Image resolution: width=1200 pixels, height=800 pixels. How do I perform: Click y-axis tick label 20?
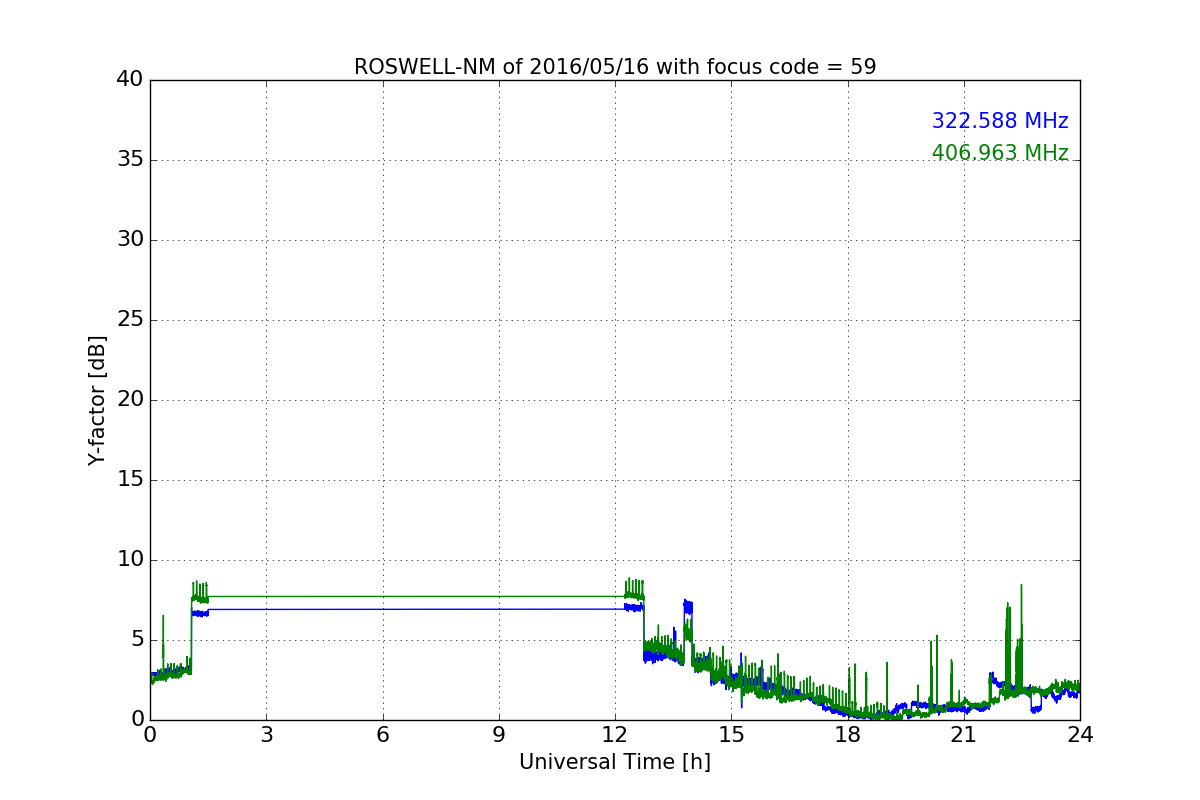pos(130,400)
